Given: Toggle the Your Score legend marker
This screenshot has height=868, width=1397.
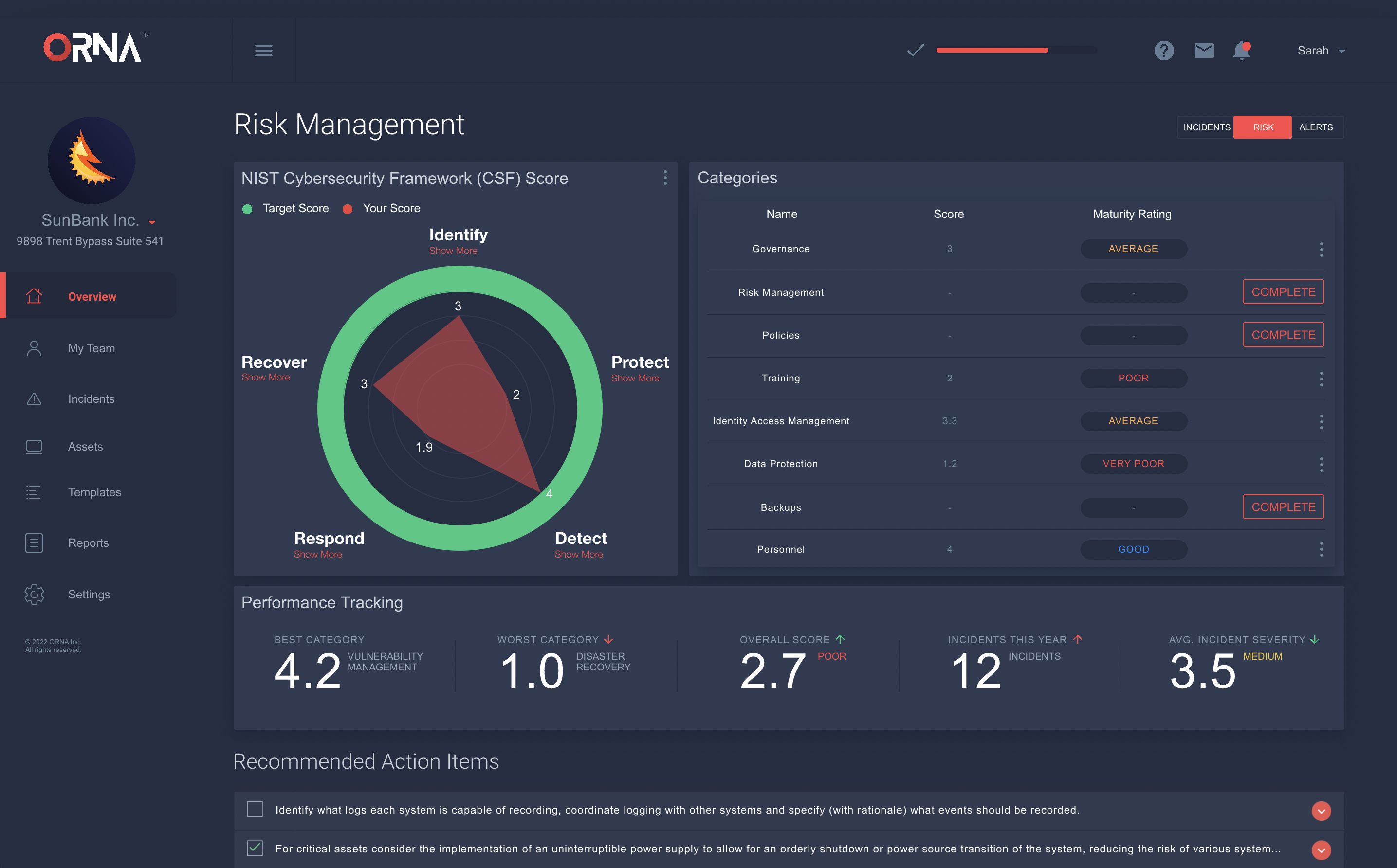Looking at the screenshot, I should point(348,209).
